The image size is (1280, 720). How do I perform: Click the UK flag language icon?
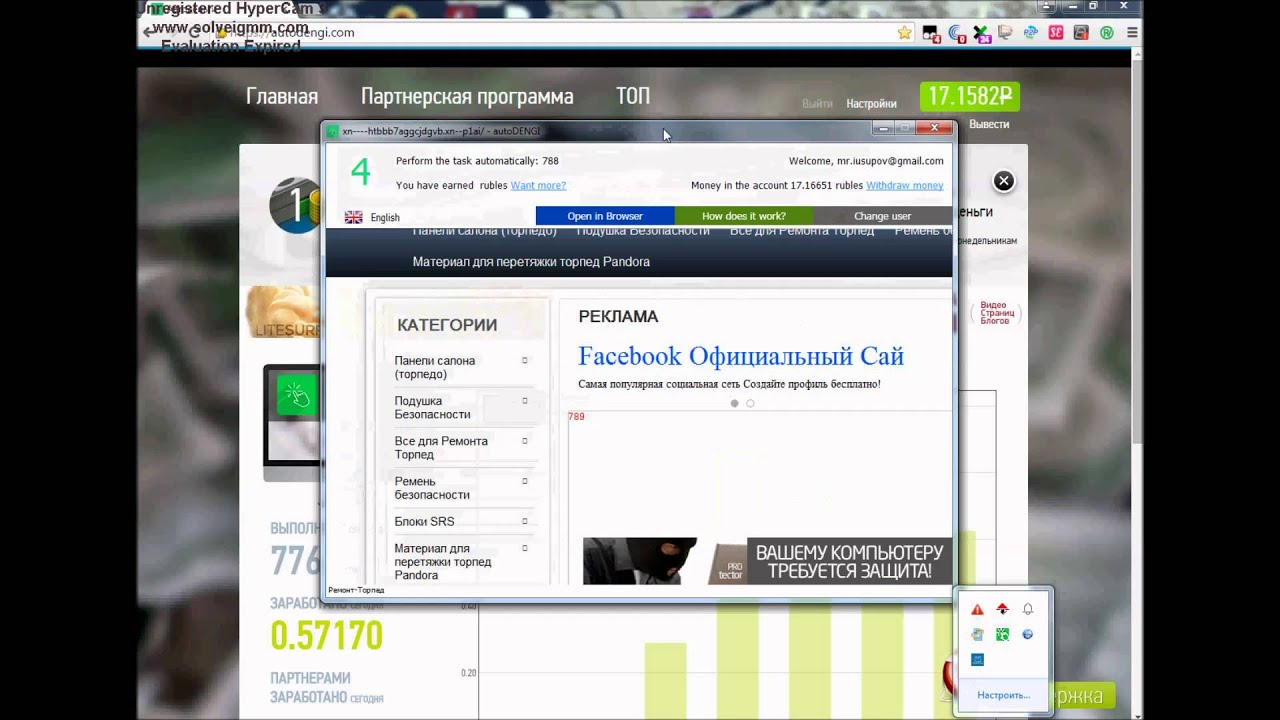(353, 217)
